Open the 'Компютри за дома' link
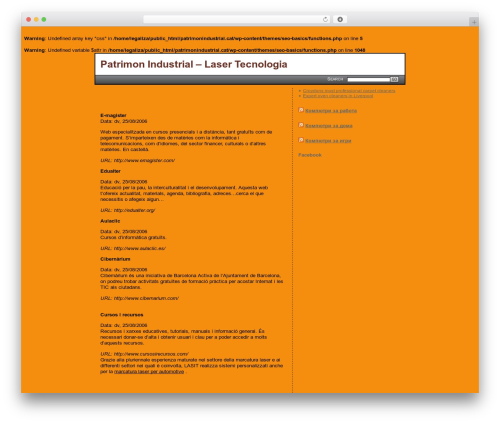 coord(329,126)
